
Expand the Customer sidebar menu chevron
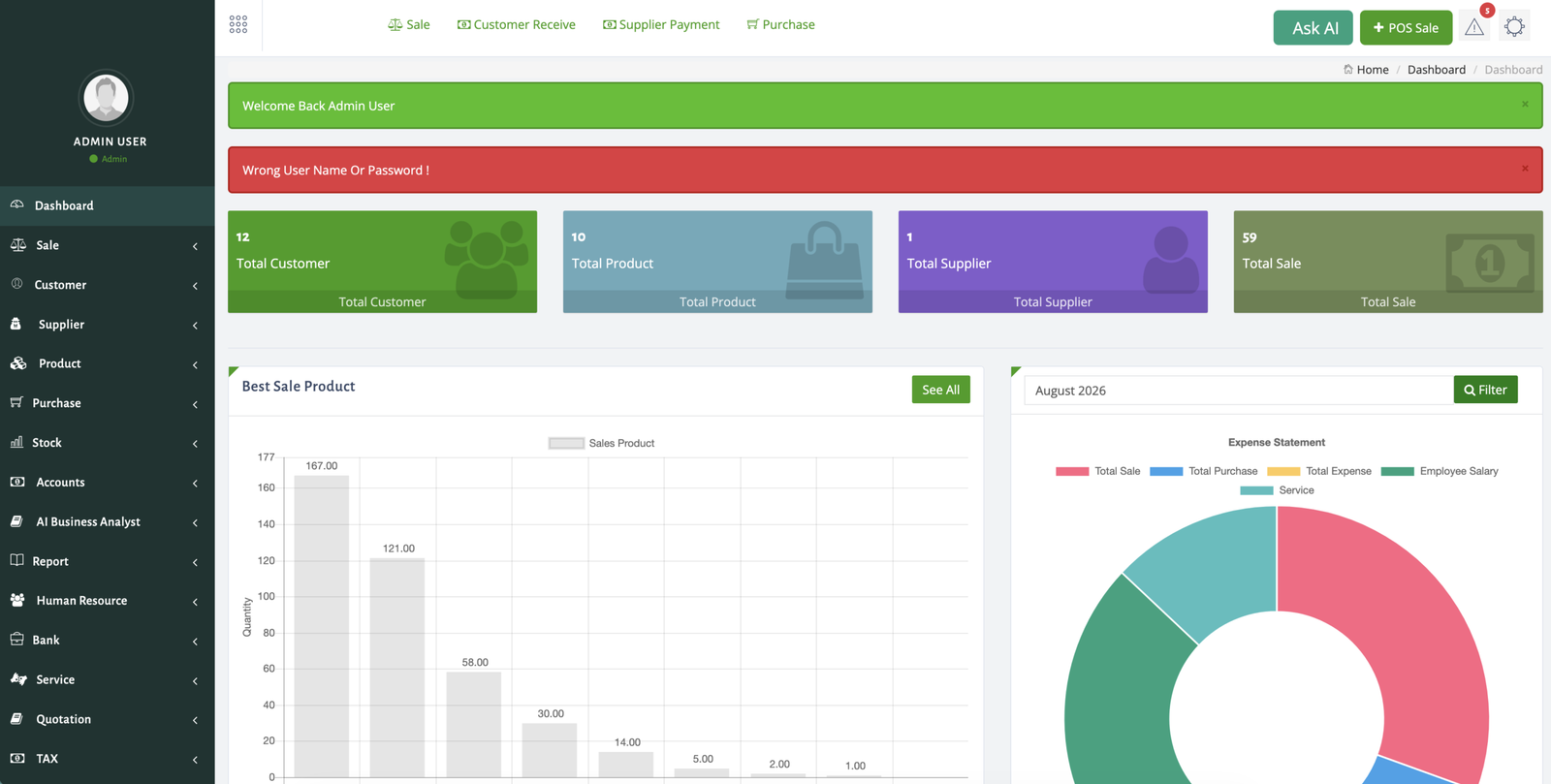(x=195, y=286)
